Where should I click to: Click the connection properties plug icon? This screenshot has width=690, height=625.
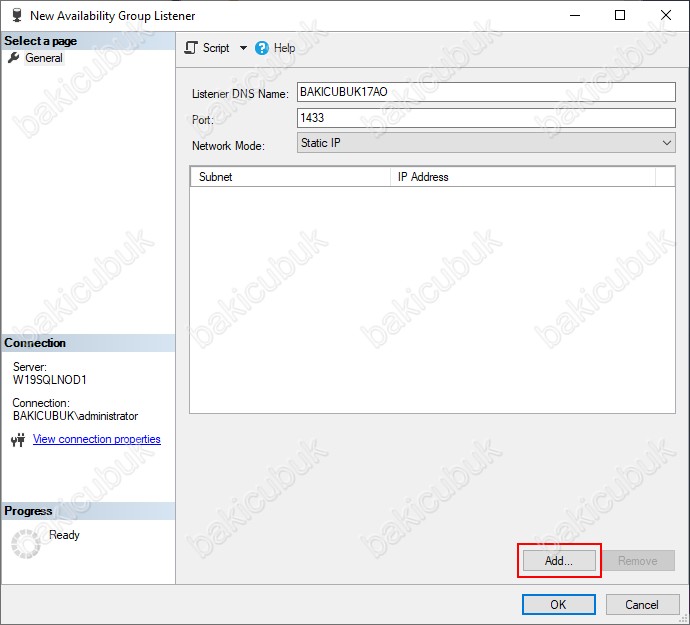(18, 440)
